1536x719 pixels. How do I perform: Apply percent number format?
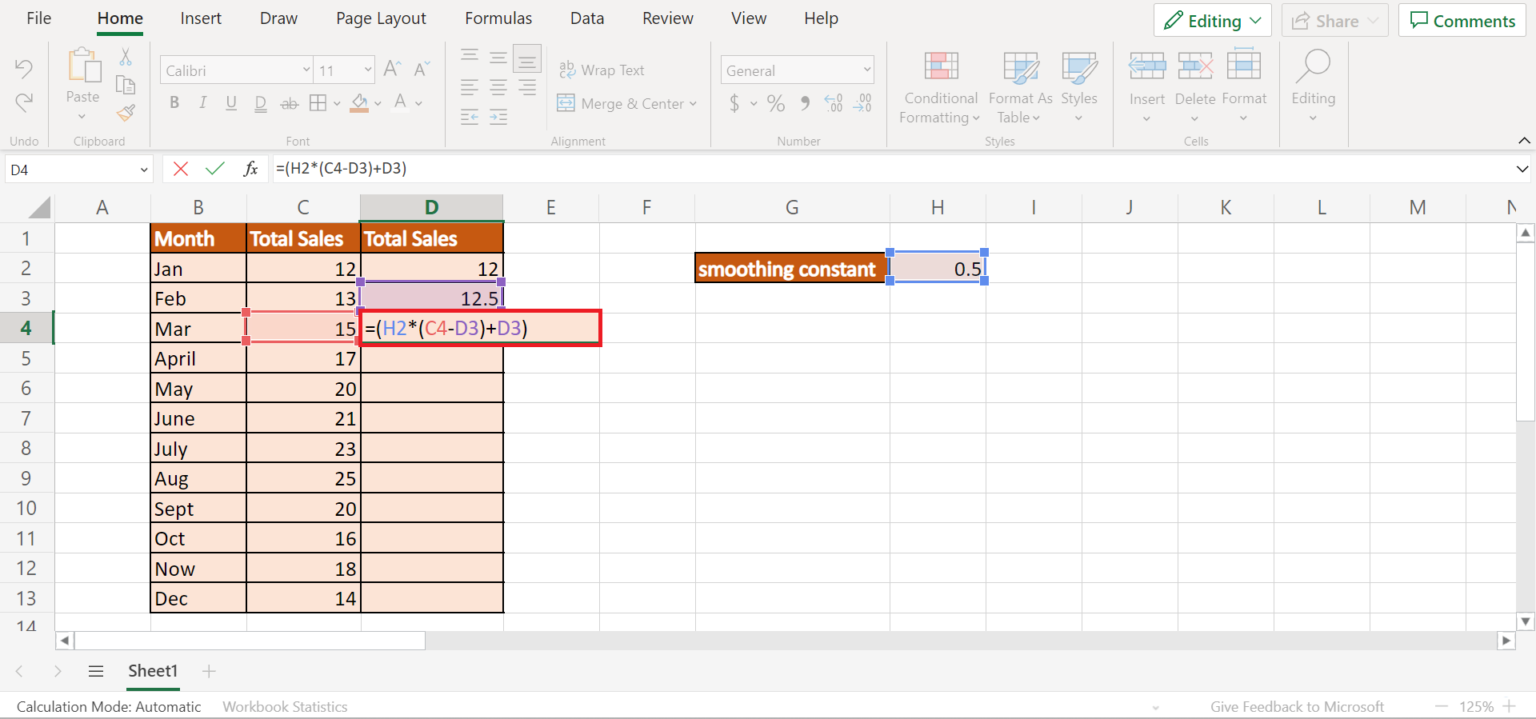[776, 102]
